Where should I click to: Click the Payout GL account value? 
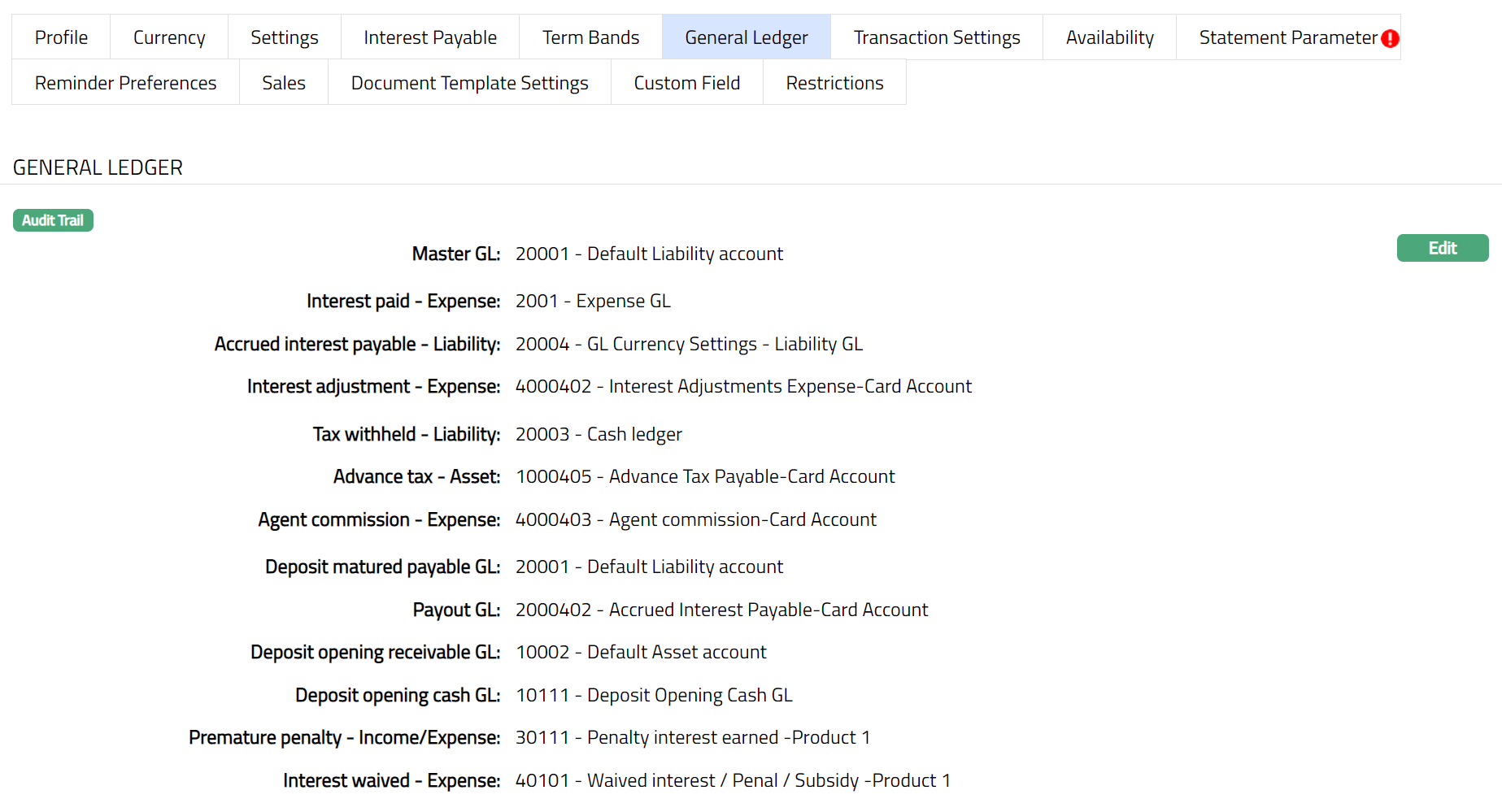(721, 610)
